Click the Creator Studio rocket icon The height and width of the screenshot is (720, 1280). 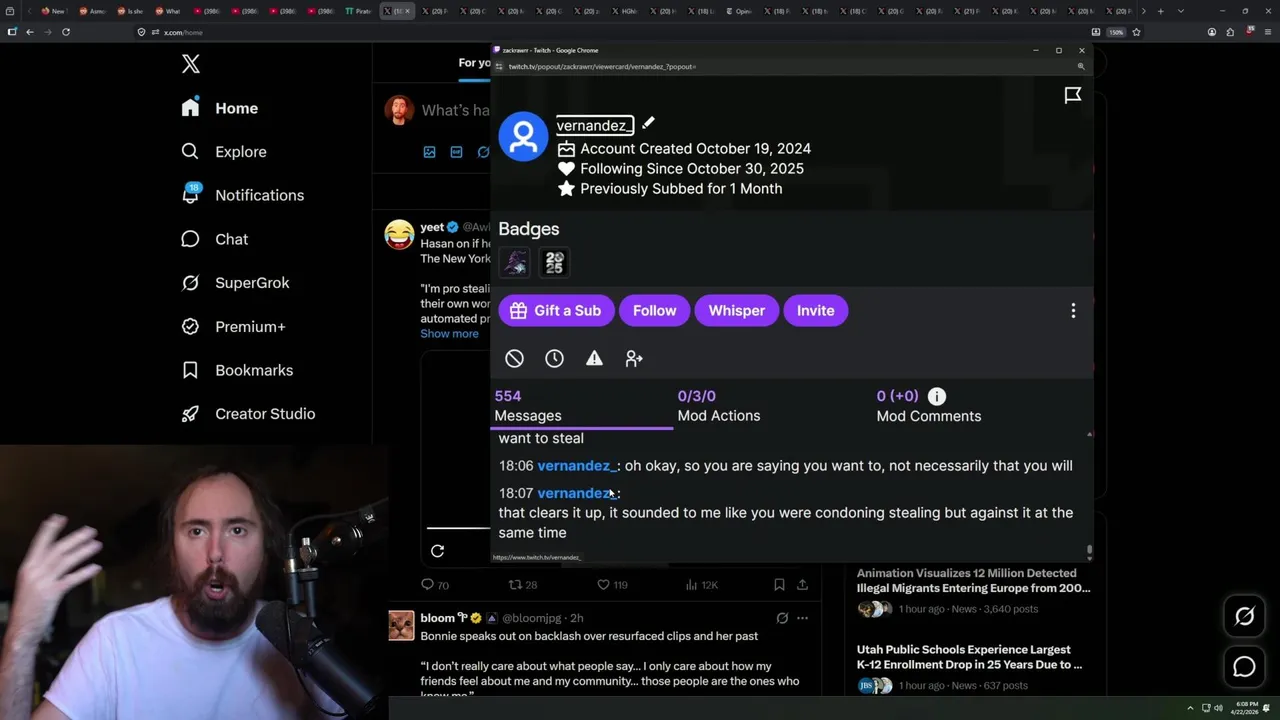click(x=190, y=414)
